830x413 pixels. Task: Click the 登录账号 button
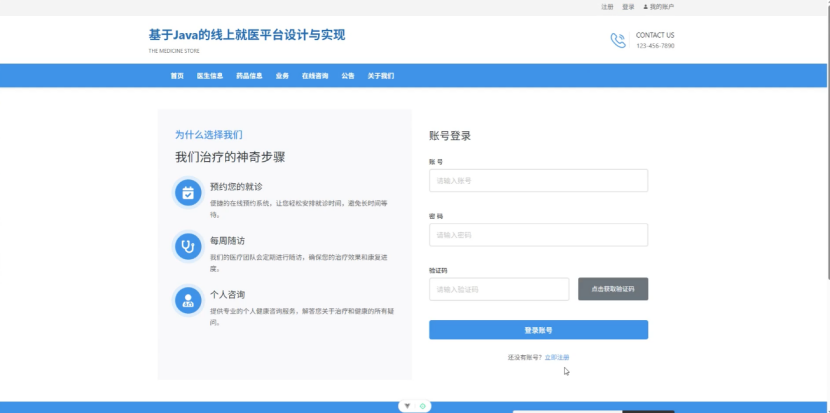pyautogui.click(x=538, y=330)
